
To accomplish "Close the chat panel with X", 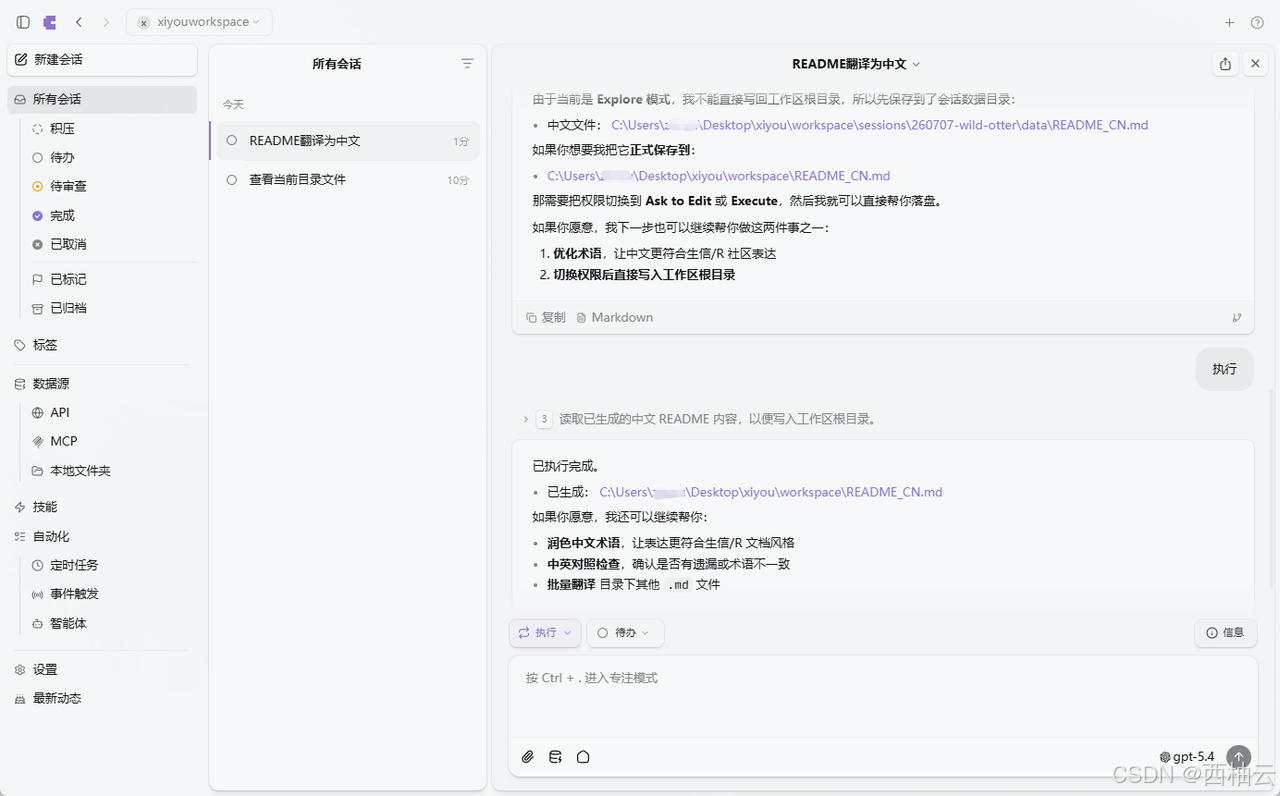I will click(1256, 64).
